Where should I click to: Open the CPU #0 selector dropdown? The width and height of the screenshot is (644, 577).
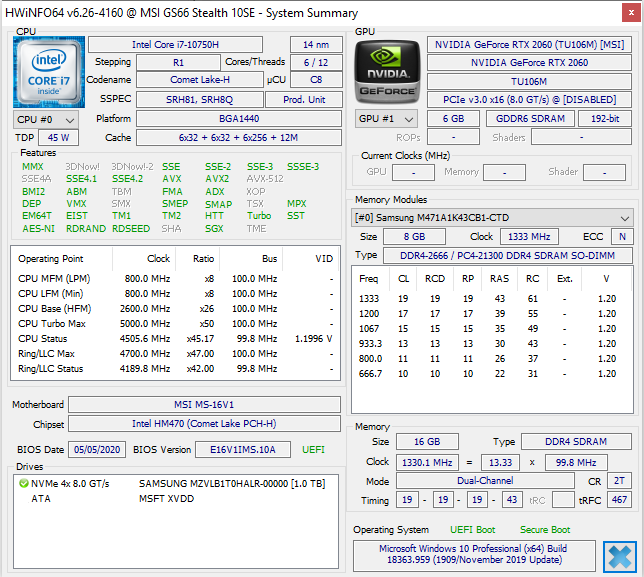point(46,120)
